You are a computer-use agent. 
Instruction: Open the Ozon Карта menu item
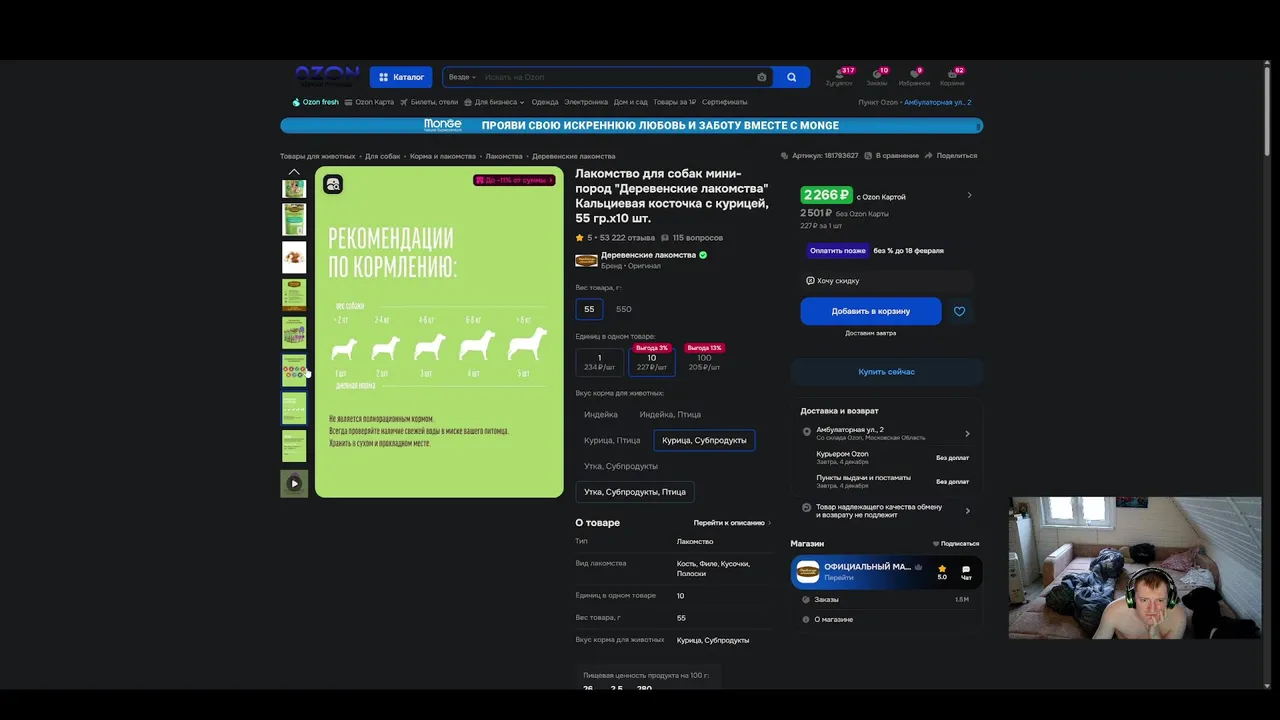(x=370, y=102)
